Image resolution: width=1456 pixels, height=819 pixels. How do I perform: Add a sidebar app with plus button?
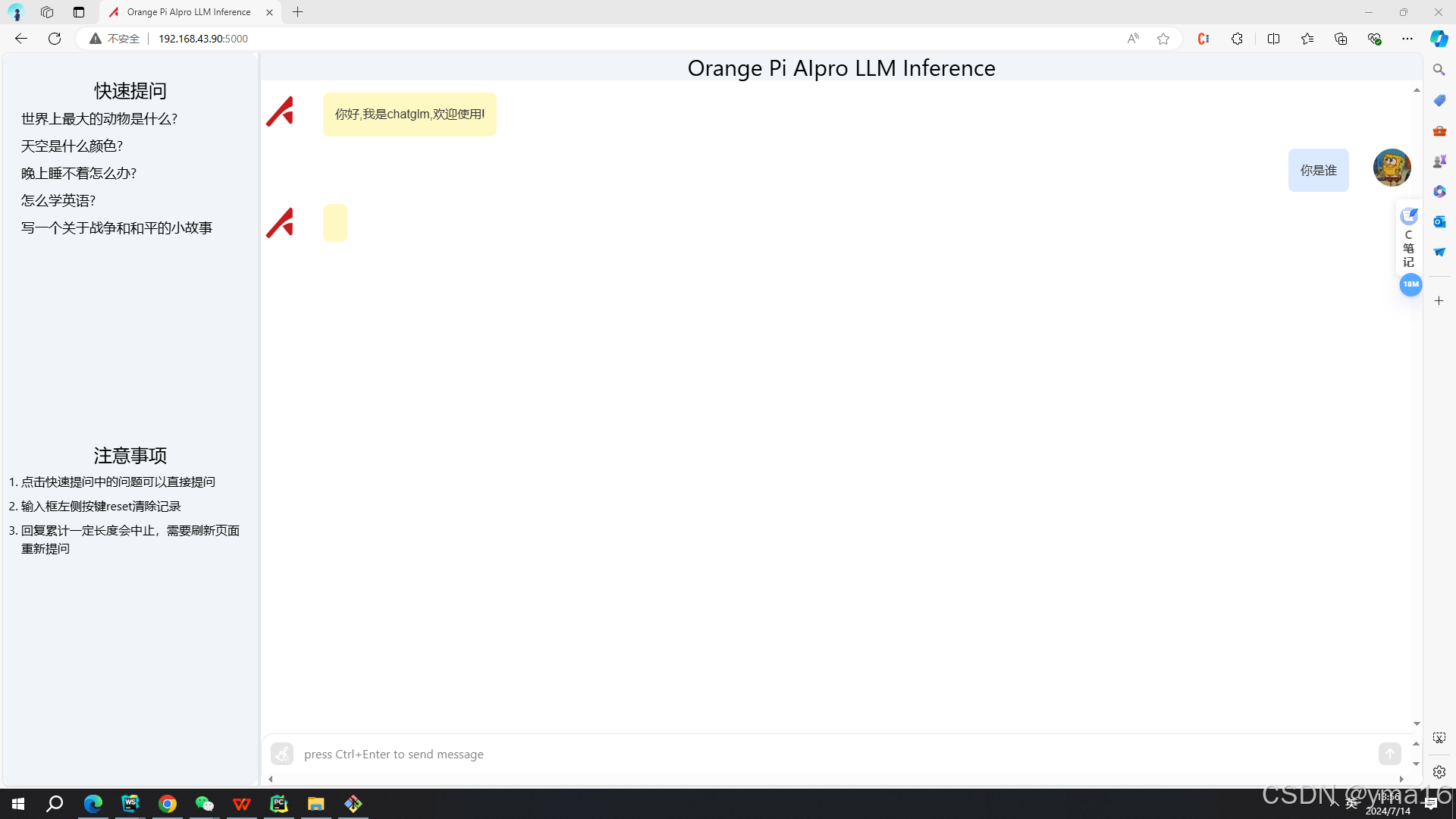(x=1439, y=301)
